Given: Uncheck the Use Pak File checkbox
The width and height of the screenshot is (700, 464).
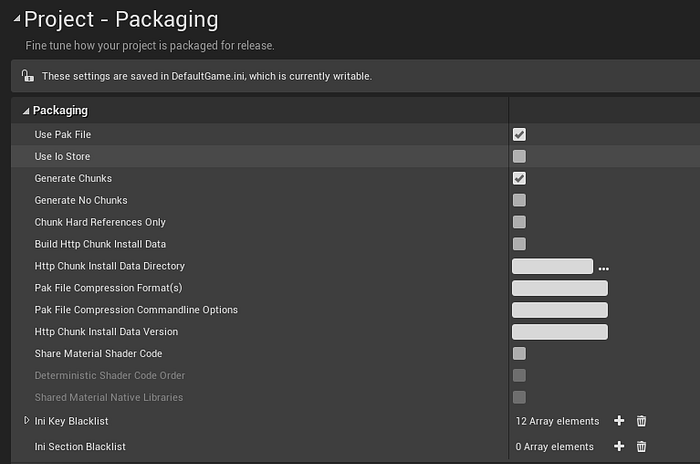Looking at the screenshot, I should [519, 134].
